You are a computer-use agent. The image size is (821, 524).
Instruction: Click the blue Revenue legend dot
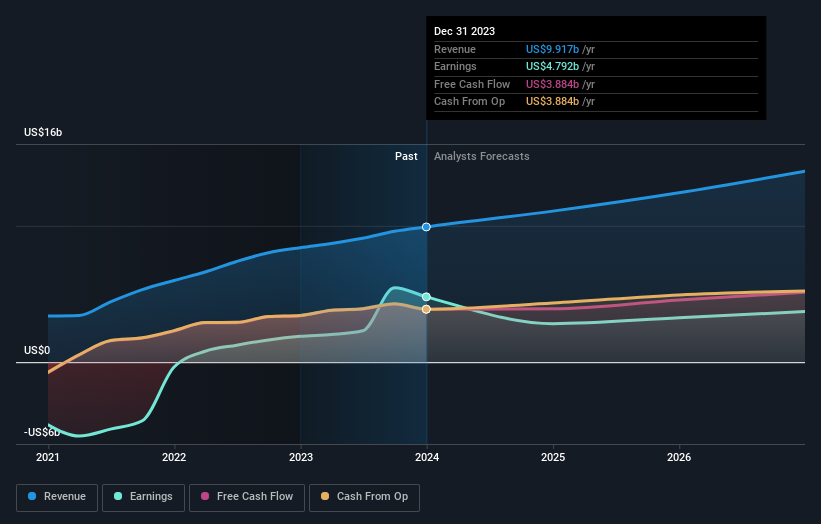click(32, 496)
